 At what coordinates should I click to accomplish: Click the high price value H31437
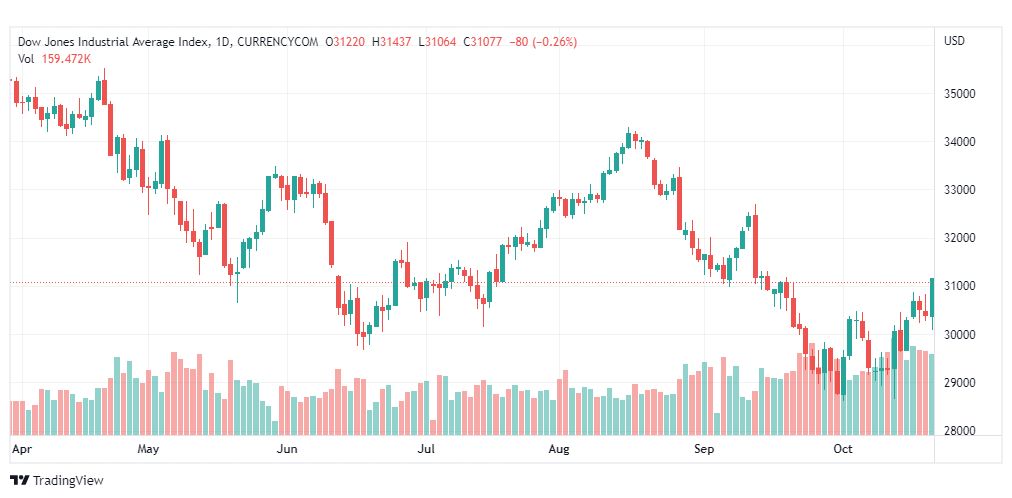[x=393, y=41]
